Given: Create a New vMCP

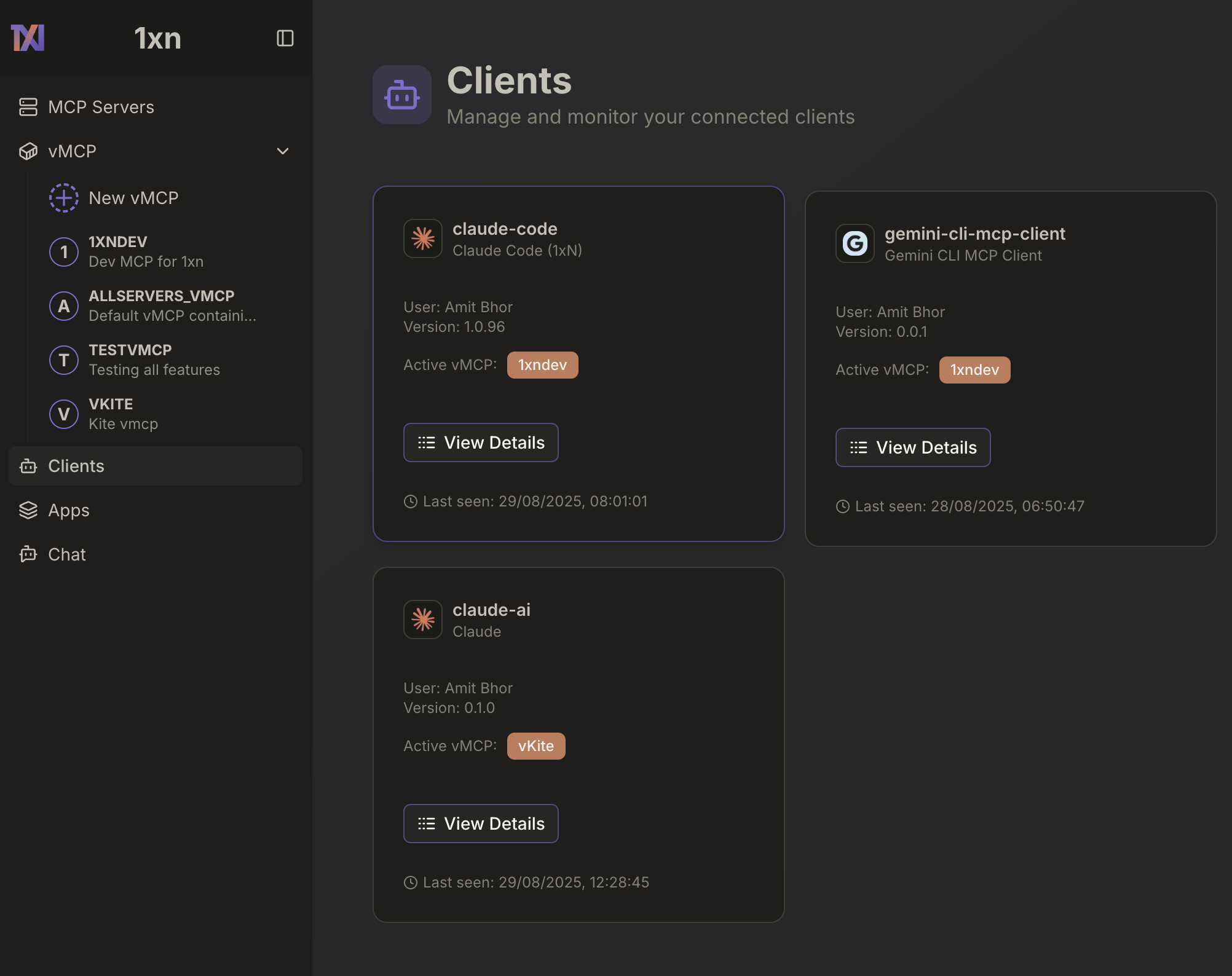Looking at the screenshot, I should (133, 198).
